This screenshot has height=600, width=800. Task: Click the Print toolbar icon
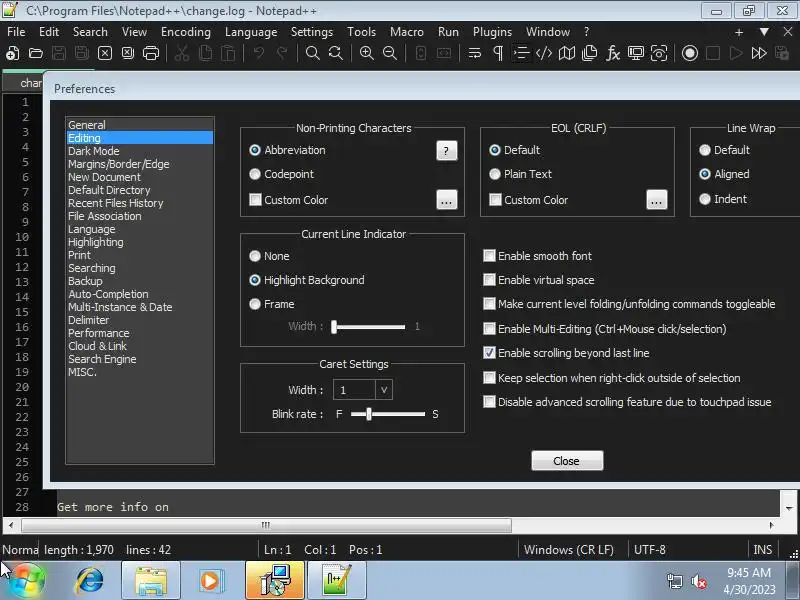pos(151,53)
